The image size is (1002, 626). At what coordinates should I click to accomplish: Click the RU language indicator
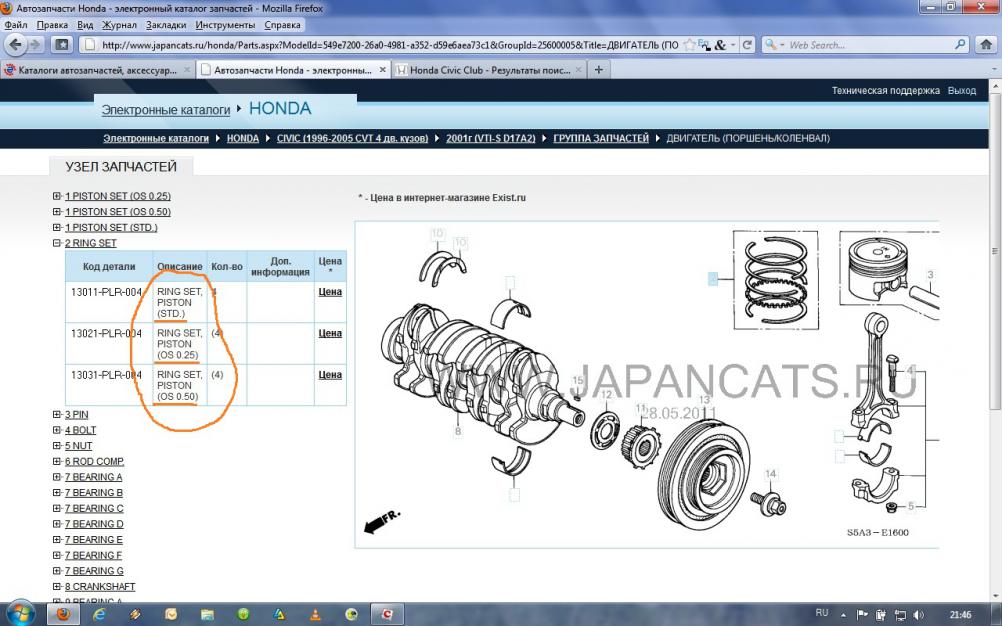pos(822,613)
